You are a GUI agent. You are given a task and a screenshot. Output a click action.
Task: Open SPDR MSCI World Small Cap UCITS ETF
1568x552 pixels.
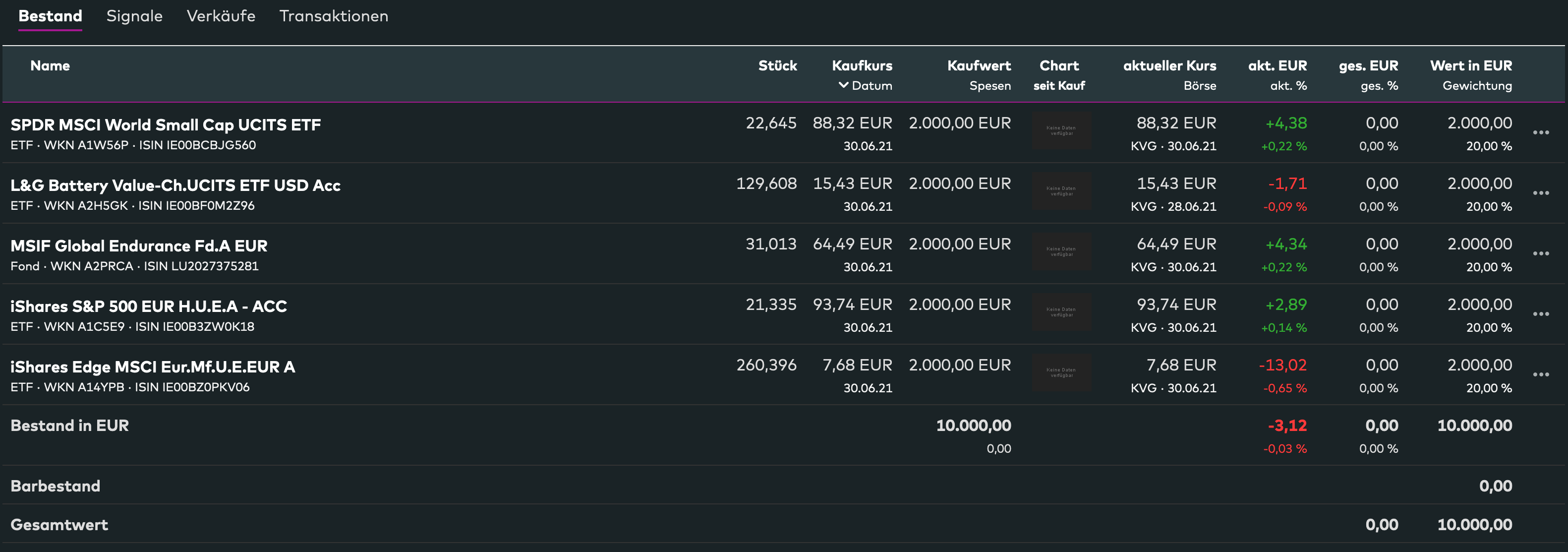(166, 125)
